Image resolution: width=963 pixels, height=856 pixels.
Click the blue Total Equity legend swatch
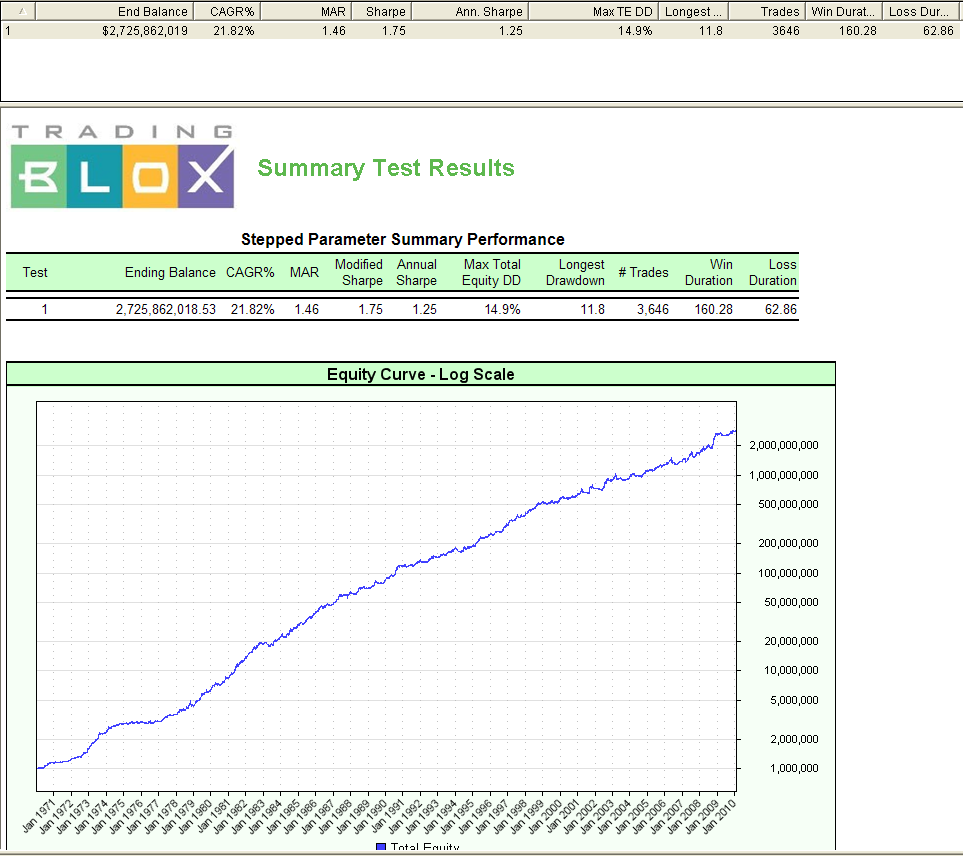tap(380, 848)
